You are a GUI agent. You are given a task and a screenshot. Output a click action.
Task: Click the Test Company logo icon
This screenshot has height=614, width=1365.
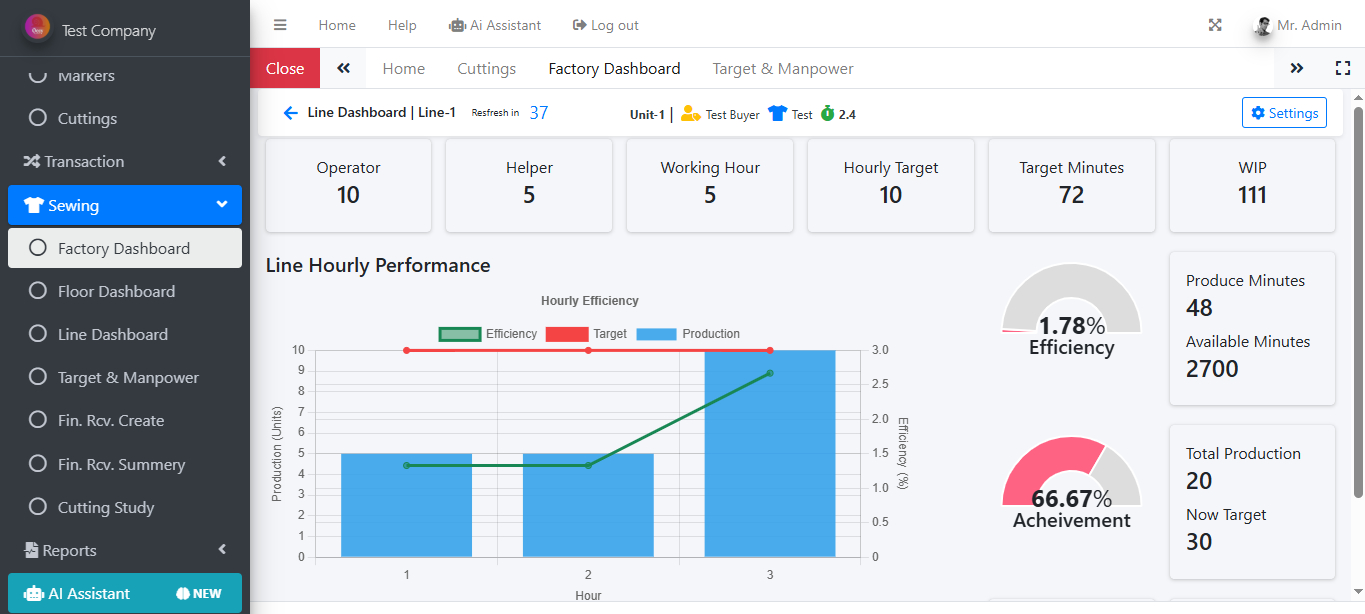38,28
